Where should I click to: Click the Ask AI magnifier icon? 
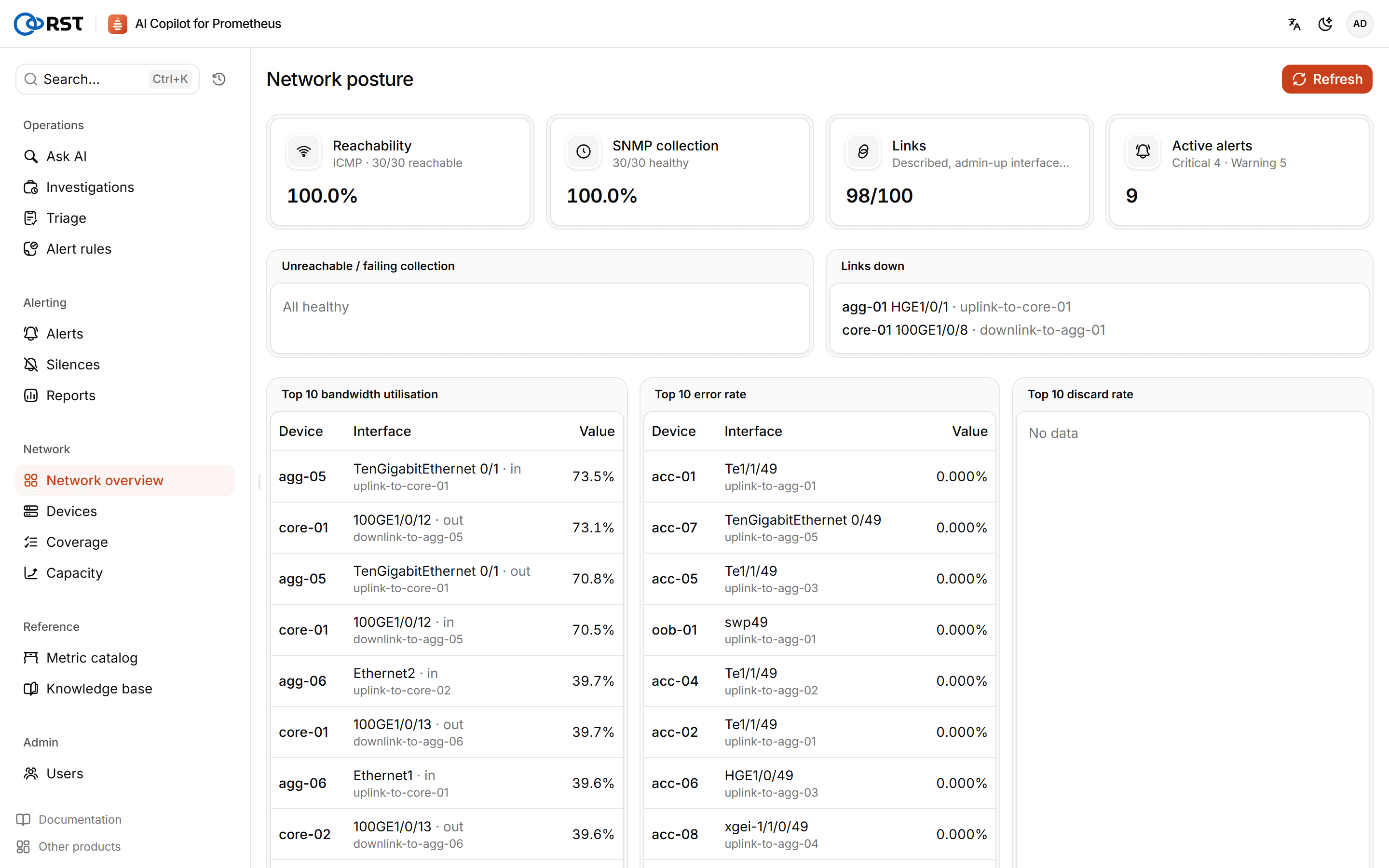[31, 156]
